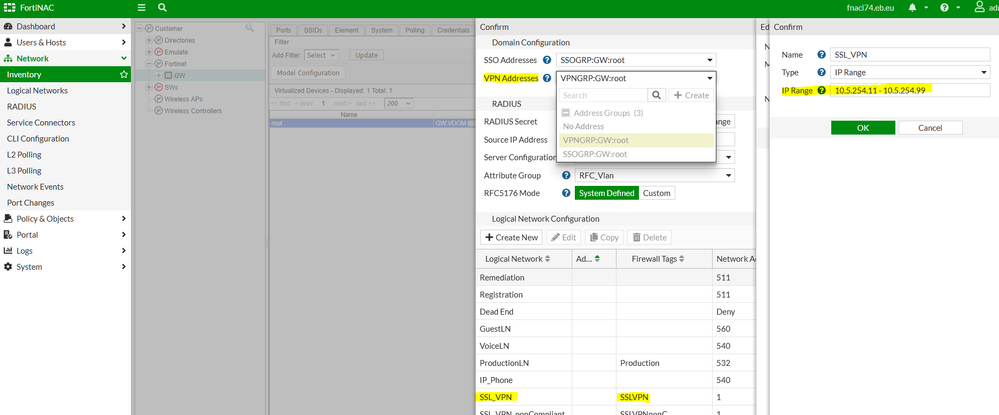Viewport: 999px width, 415px height.
Task: Switch RFC5176 mode to Custom
Action: point(656,193)
